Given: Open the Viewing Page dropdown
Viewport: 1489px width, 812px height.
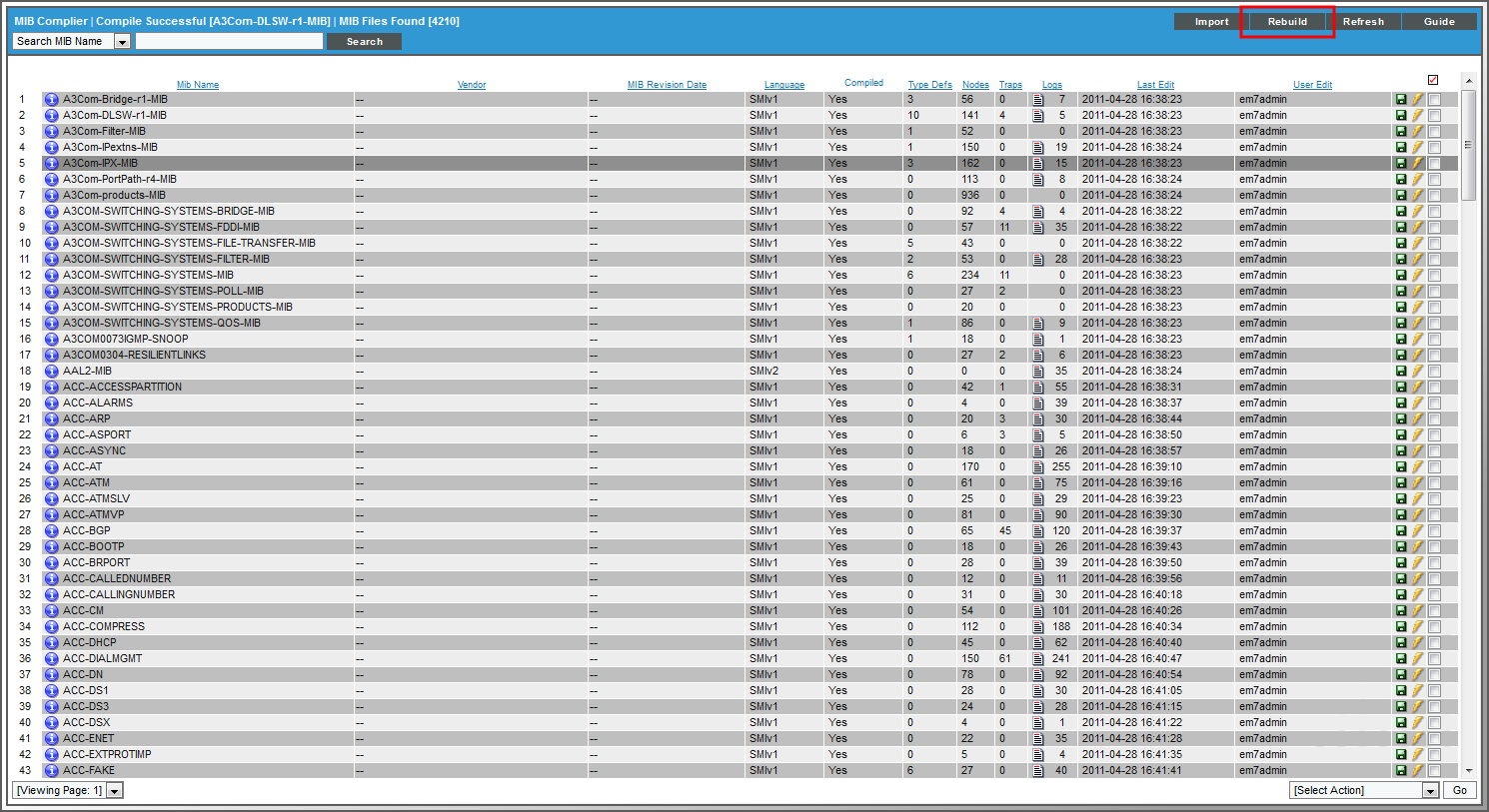Looking at the screenshot, I should click(x=113, y=790).
